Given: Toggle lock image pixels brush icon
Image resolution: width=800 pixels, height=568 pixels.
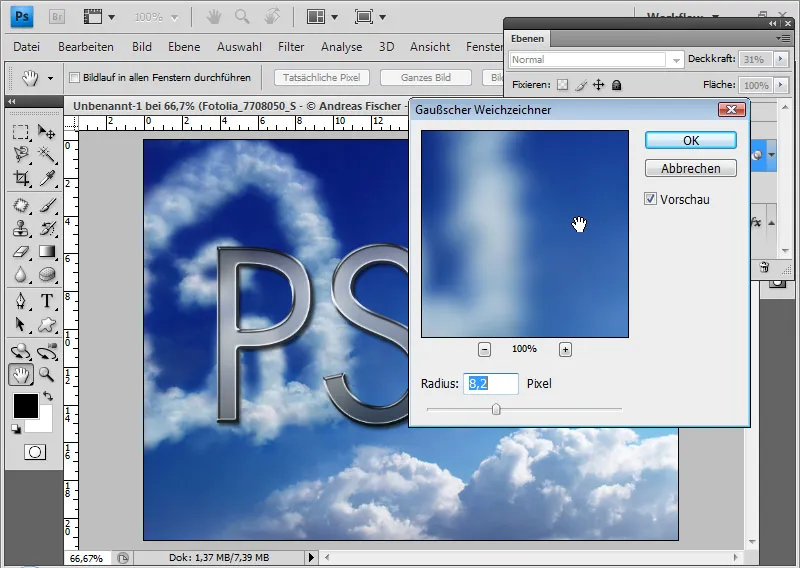Looking at the screenshot, I should [581, 85].
